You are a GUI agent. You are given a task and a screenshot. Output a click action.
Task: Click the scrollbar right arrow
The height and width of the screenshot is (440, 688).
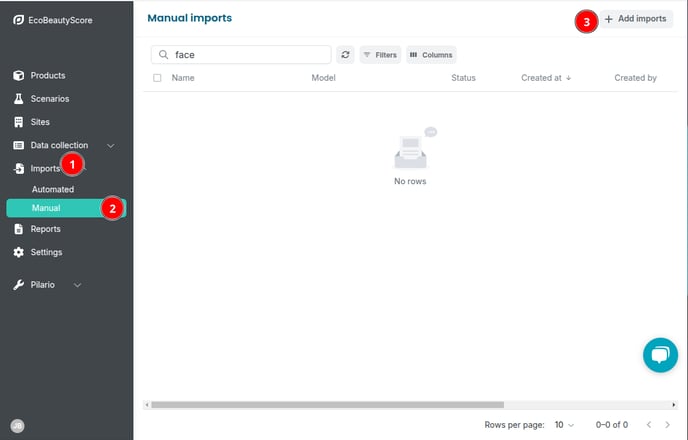click(x=674, y=405)
